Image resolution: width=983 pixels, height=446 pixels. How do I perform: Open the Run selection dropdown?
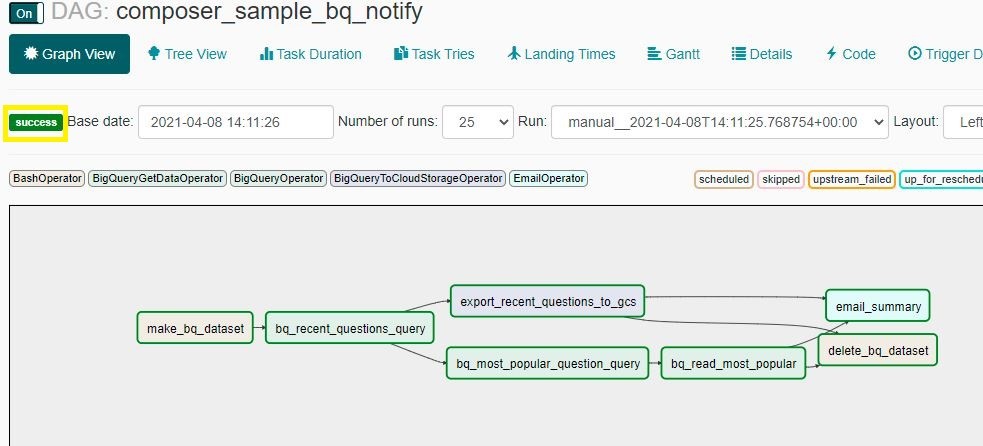(719, 122)
